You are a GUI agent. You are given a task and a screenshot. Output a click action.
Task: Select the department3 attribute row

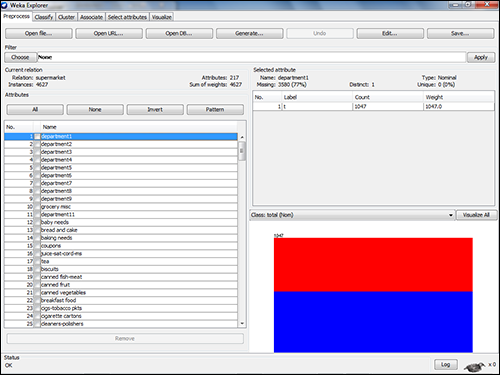click(121, 152)
